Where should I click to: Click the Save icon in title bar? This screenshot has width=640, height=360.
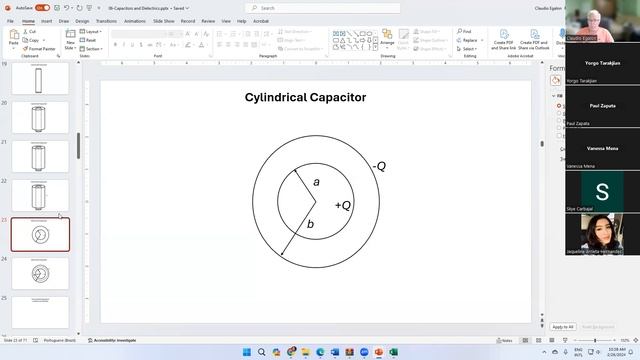pyautogui.click(x=57, y=8)
